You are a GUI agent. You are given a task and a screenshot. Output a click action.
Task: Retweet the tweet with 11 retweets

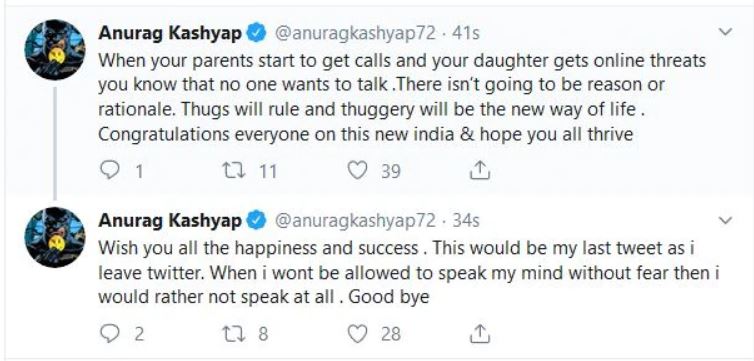pos(233,171)
